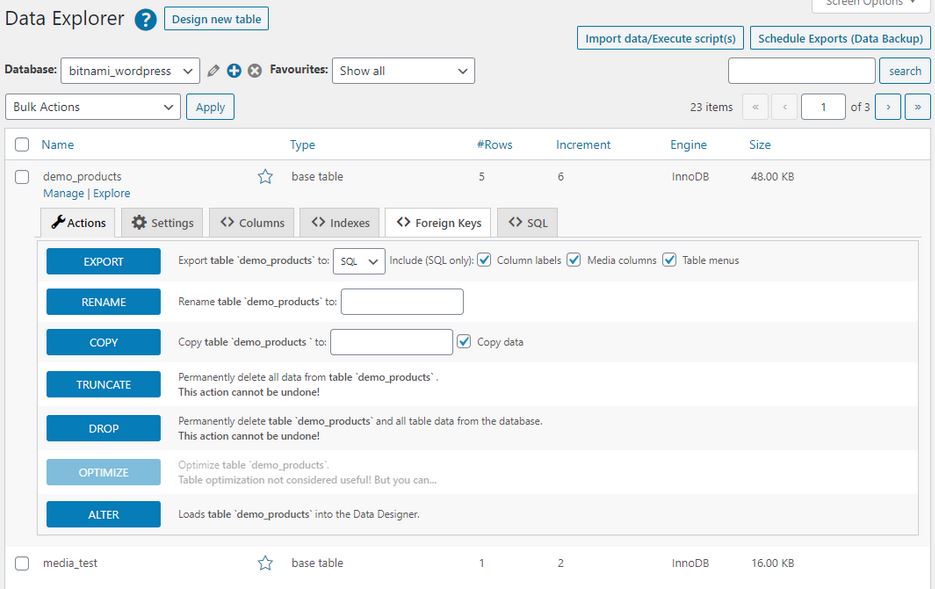Click the EXPORT button

tap(104, 262)
